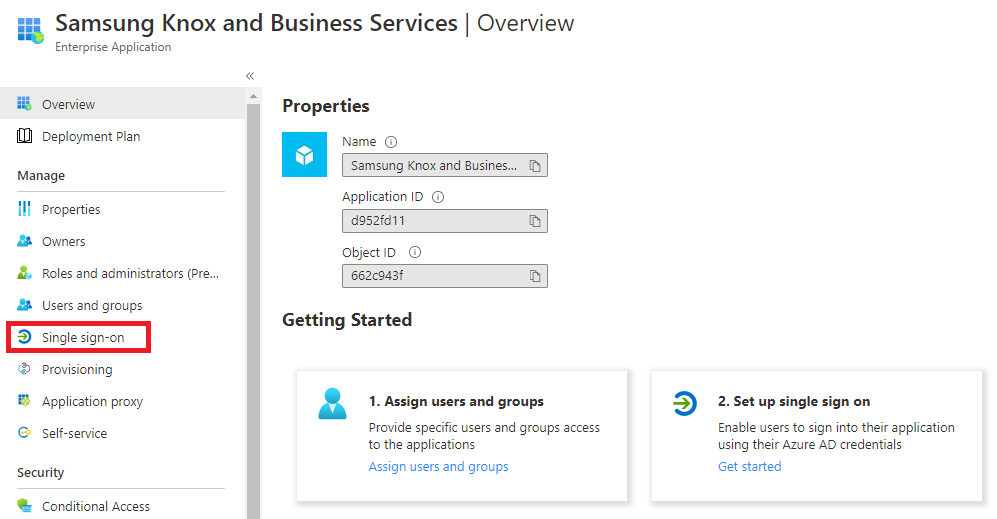Screen dimensions: 997x519
Task: Click the Provisioning cycle icon
Action: click(24, 369)
